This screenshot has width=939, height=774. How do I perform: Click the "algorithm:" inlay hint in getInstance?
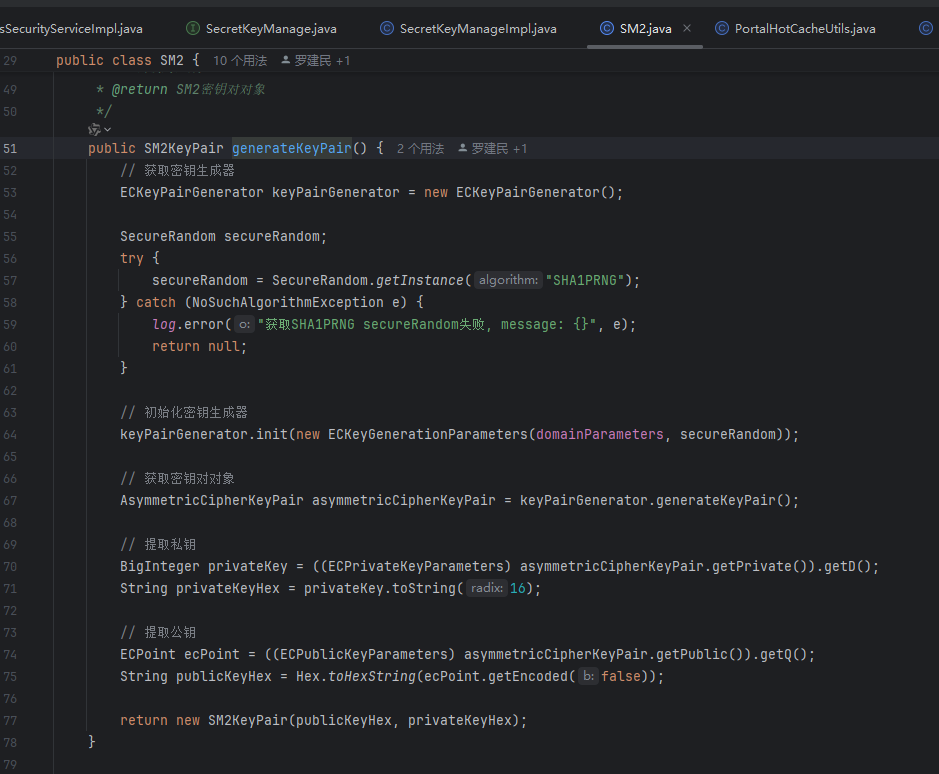click(508, 280)
